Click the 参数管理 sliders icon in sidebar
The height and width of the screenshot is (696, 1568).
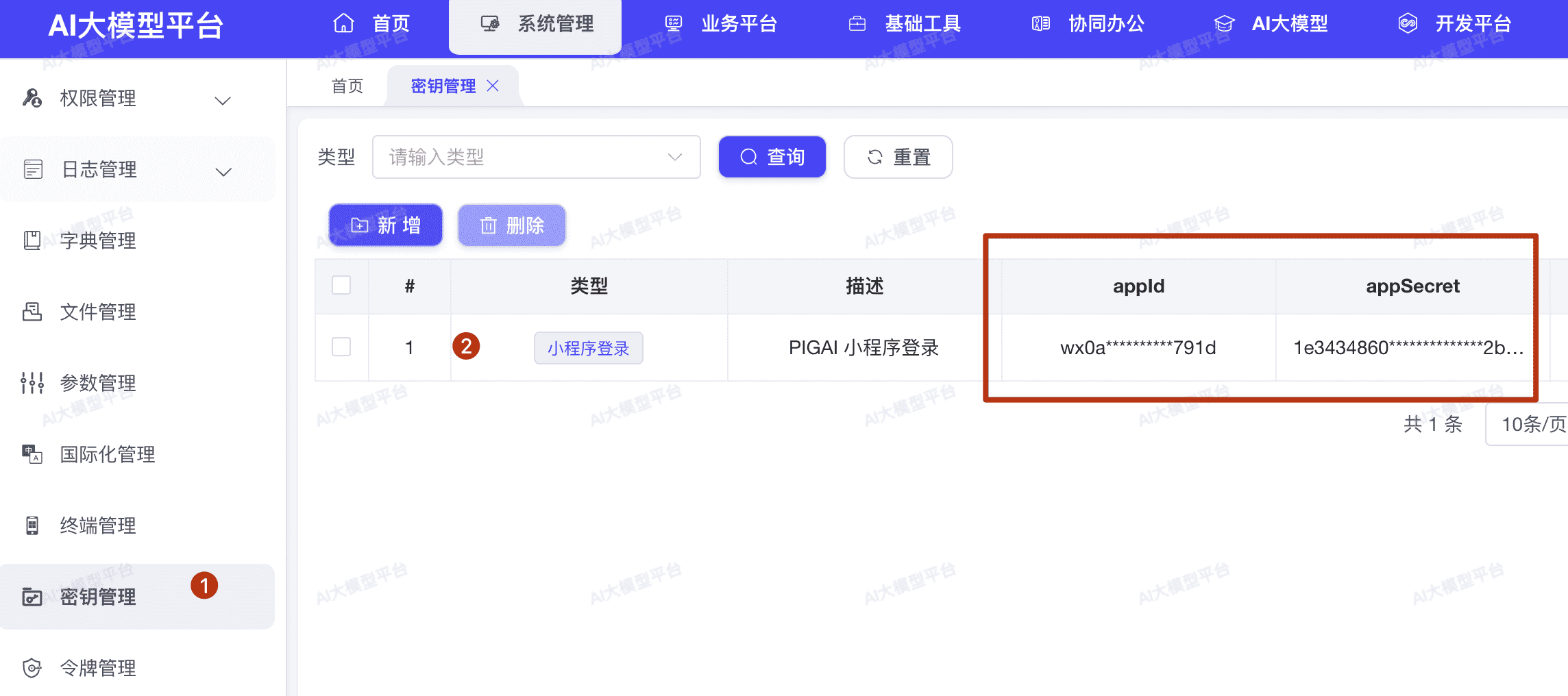(32, 383)
